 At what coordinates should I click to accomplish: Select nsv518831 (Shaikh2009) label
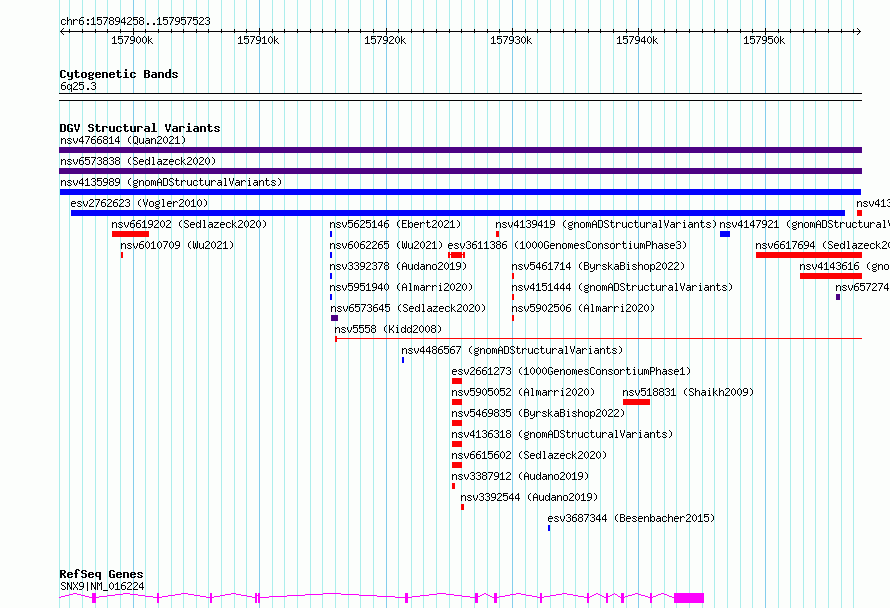(688, 392)
